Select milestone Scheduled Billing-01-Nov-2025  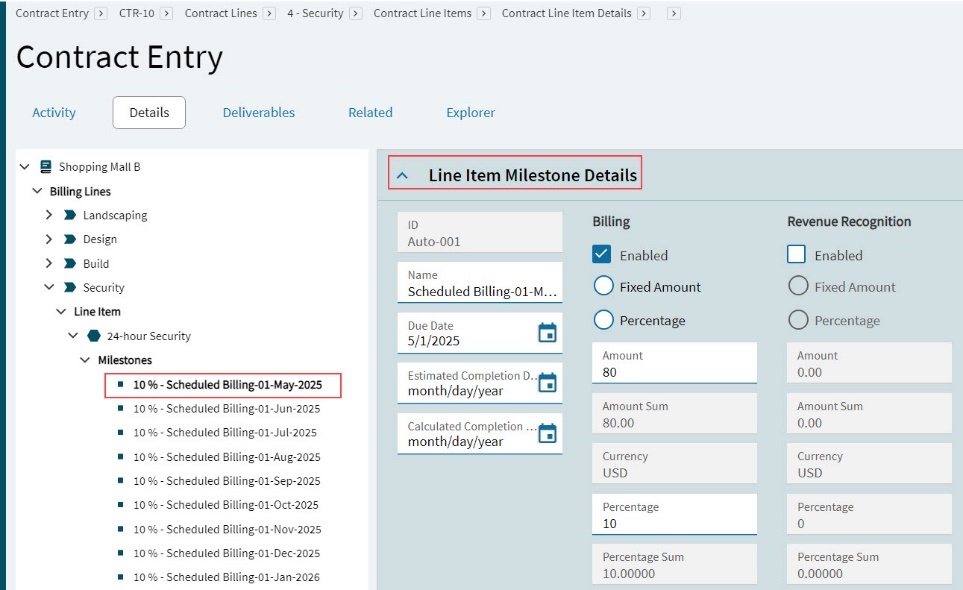[227, 530]
